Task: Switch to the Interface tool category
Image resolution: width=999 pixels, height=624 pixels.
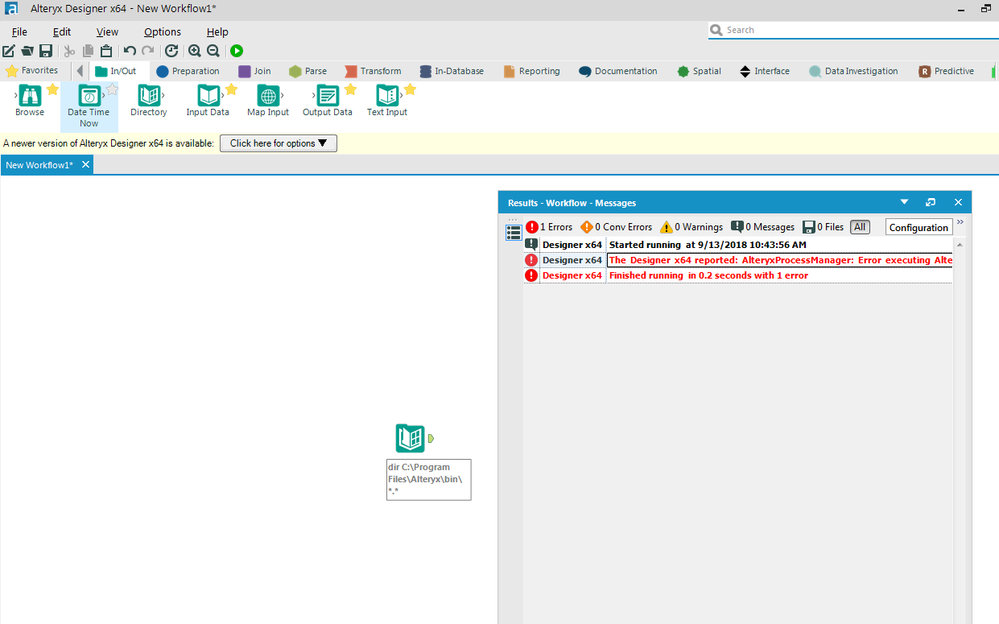Action: [765, 71]
